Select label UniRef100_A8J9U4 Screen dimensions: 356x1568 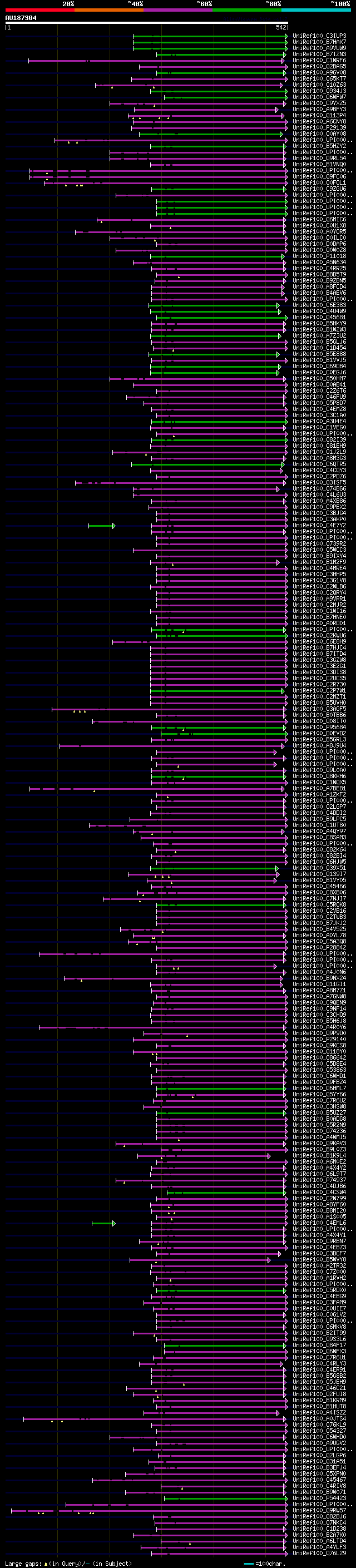319,746
